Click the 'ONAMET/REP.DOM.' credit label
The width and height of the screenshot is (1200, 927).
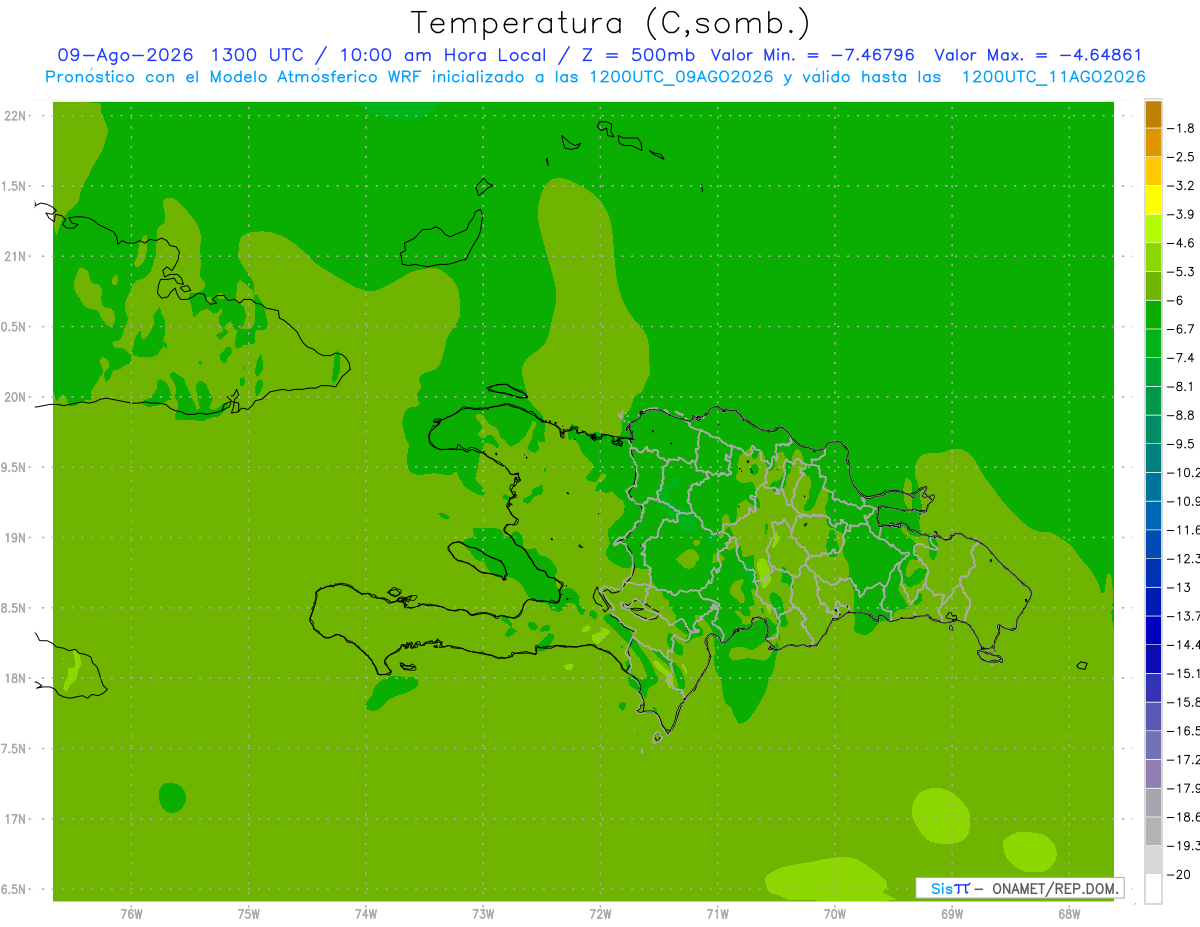point(1053,888)
